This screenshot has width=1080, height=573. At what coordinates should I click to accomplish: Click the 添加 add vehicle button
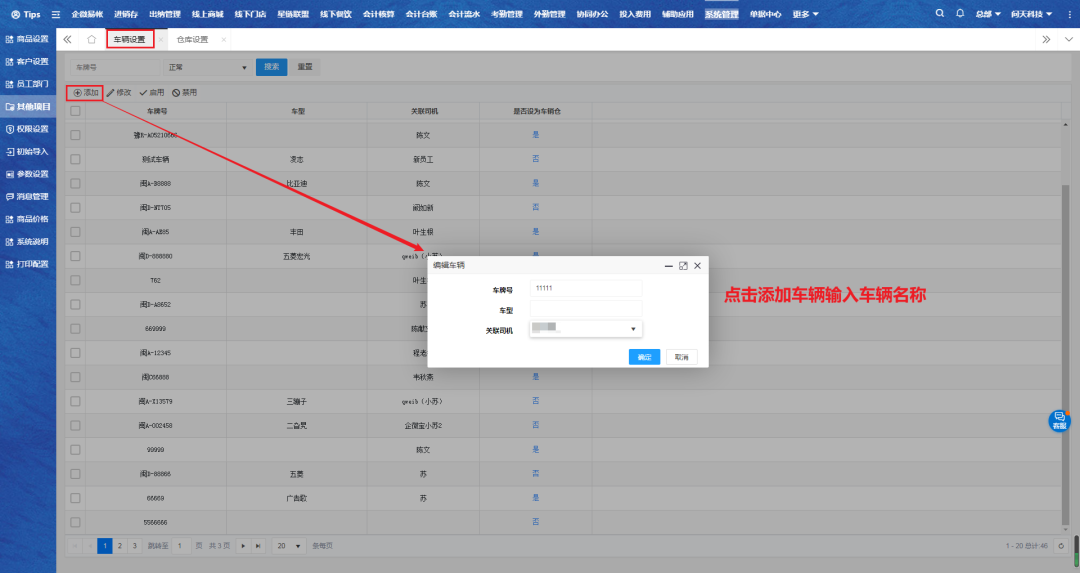(86, 92)
